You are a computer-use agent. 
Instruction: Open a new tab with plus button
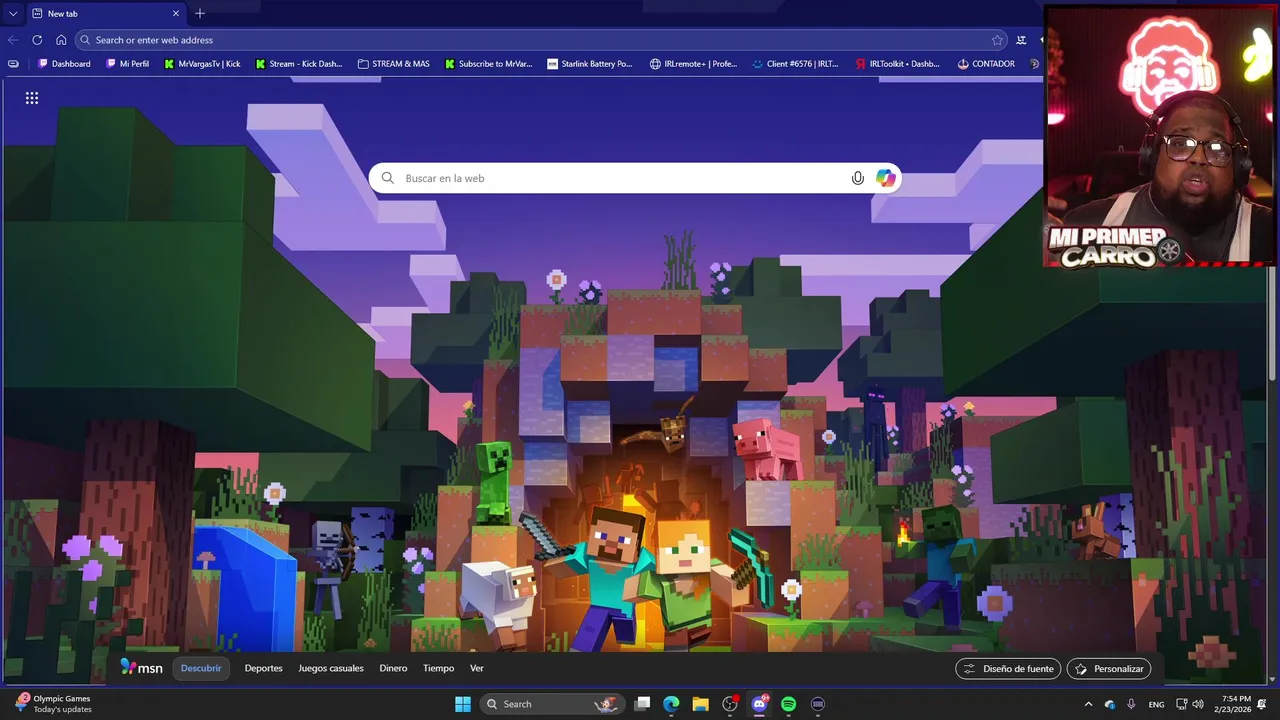pyautogui.click(x=200, y=14)
